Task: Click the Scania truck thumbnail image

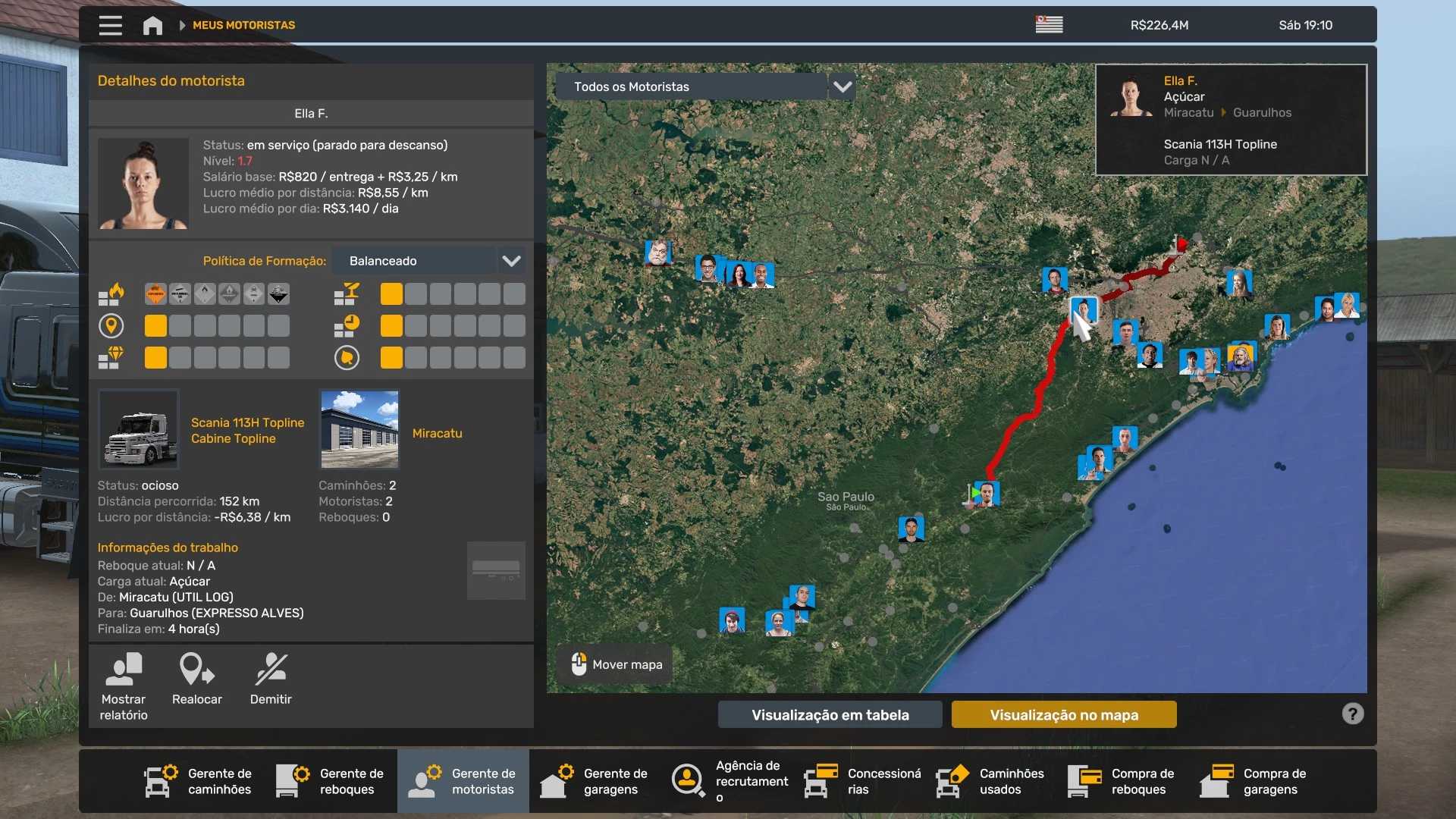Action: (139, 430)
